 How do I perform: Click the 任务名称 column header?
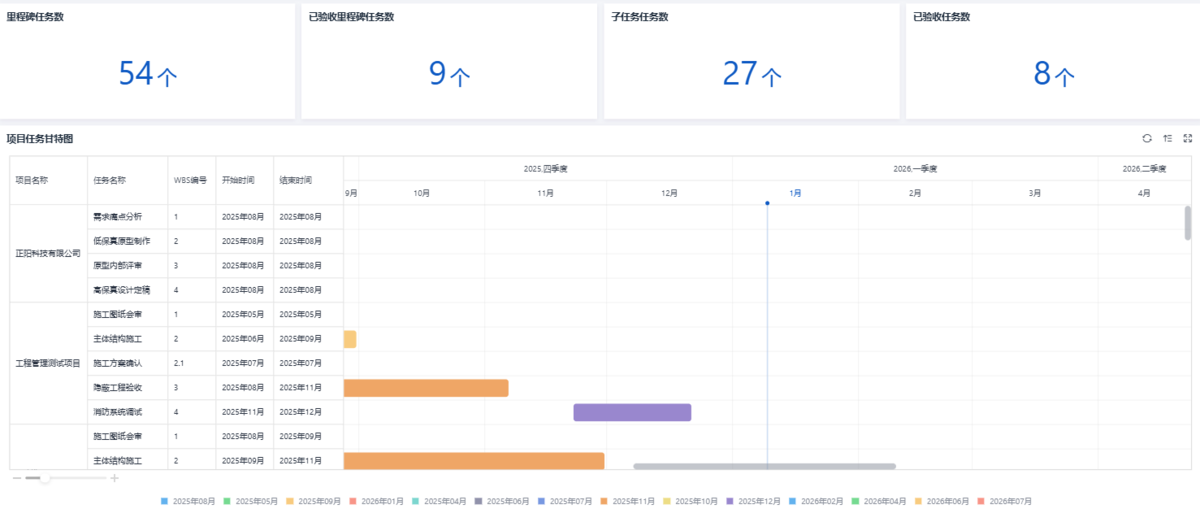tap(110, 181)
